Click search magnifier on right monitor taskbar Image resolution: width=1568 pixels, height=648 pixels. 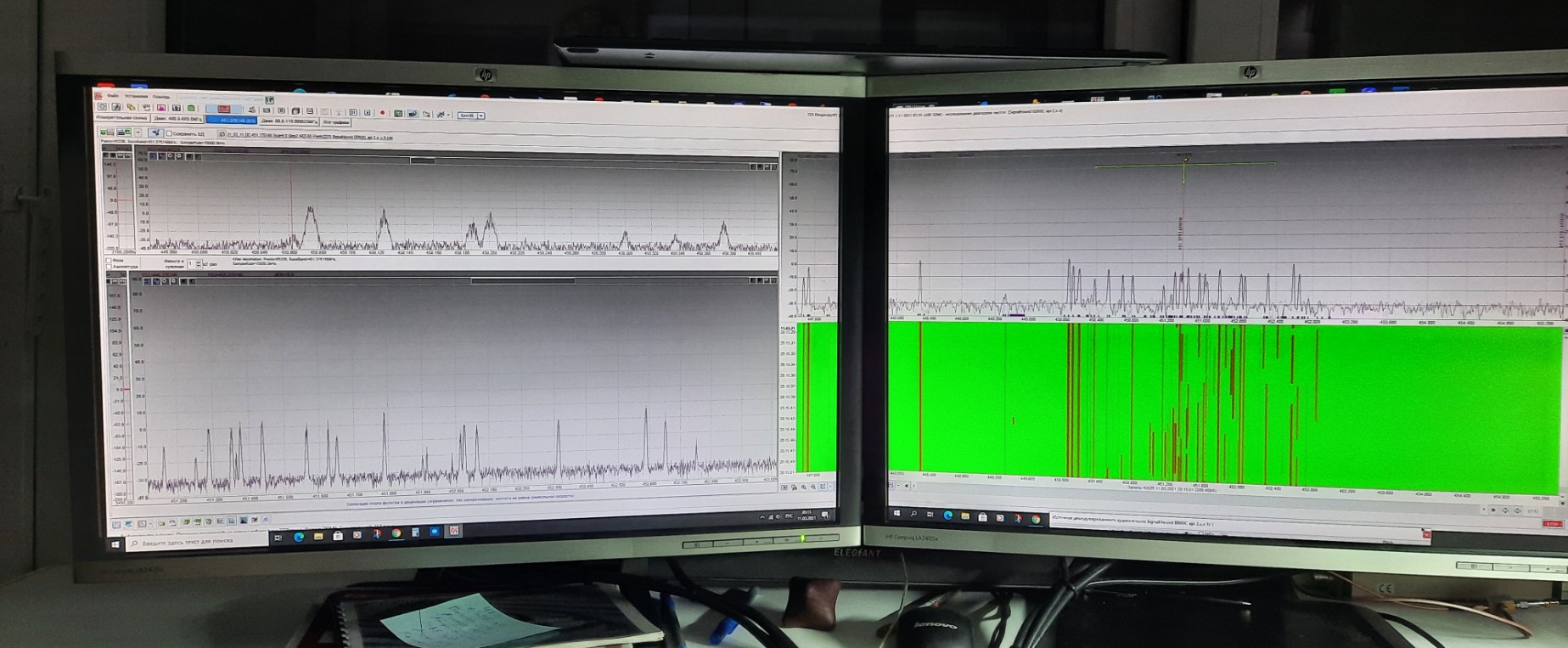tap(913, 514)
